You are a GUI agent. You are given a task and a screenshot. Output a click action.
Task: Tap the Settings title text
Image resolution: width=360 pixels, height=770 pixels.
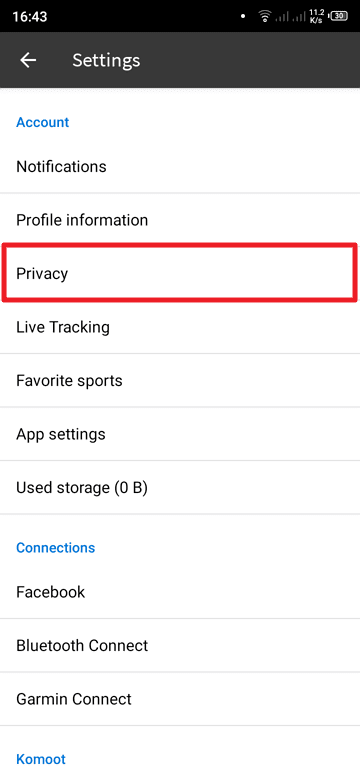point(106,60)
